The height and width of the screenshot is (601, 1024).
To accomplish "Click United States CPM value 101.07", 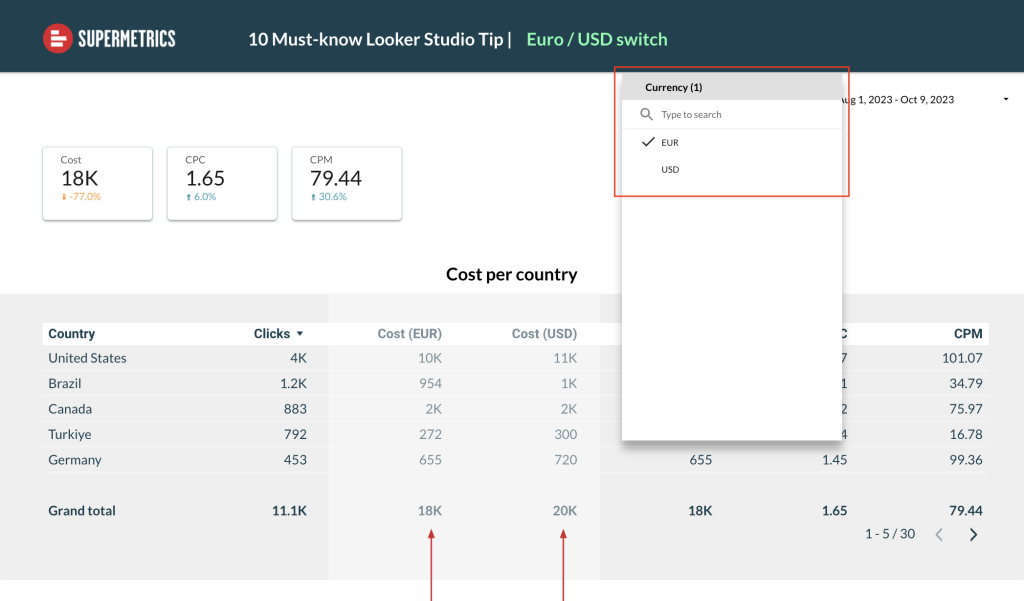I will pyautogui.click(x=962, y=358).
